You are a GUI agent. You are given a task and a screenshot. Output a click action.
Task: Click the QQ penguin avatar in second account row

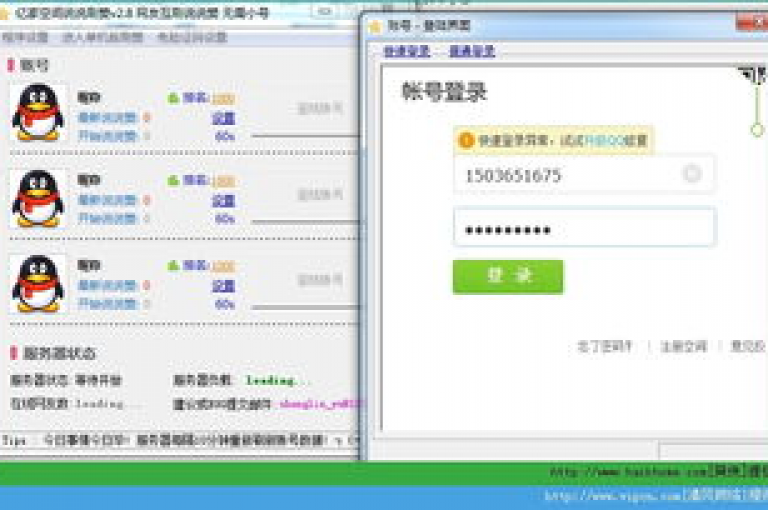tap(38, 198)
